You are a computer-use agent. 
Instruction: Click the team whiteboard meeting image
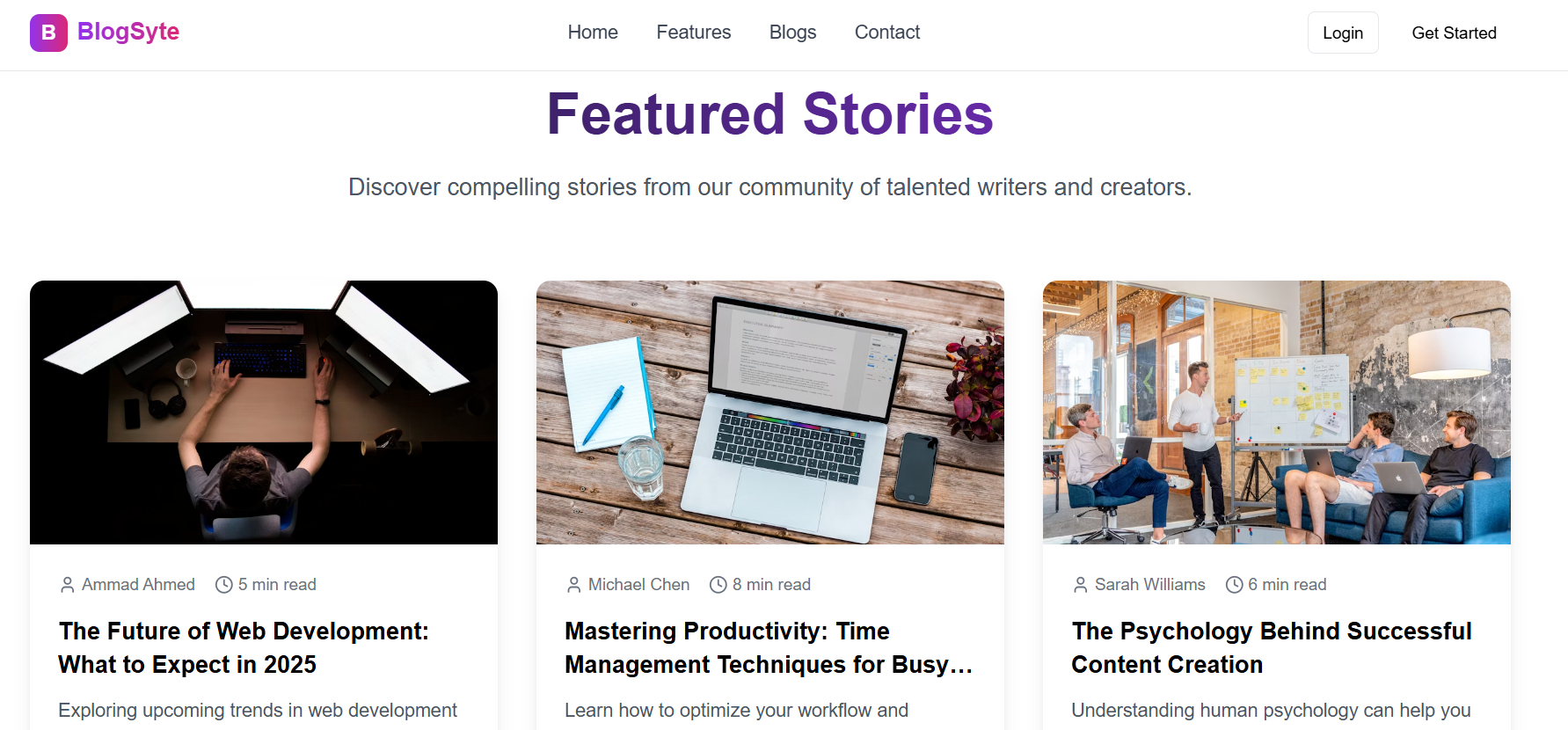pos(1277,412)
